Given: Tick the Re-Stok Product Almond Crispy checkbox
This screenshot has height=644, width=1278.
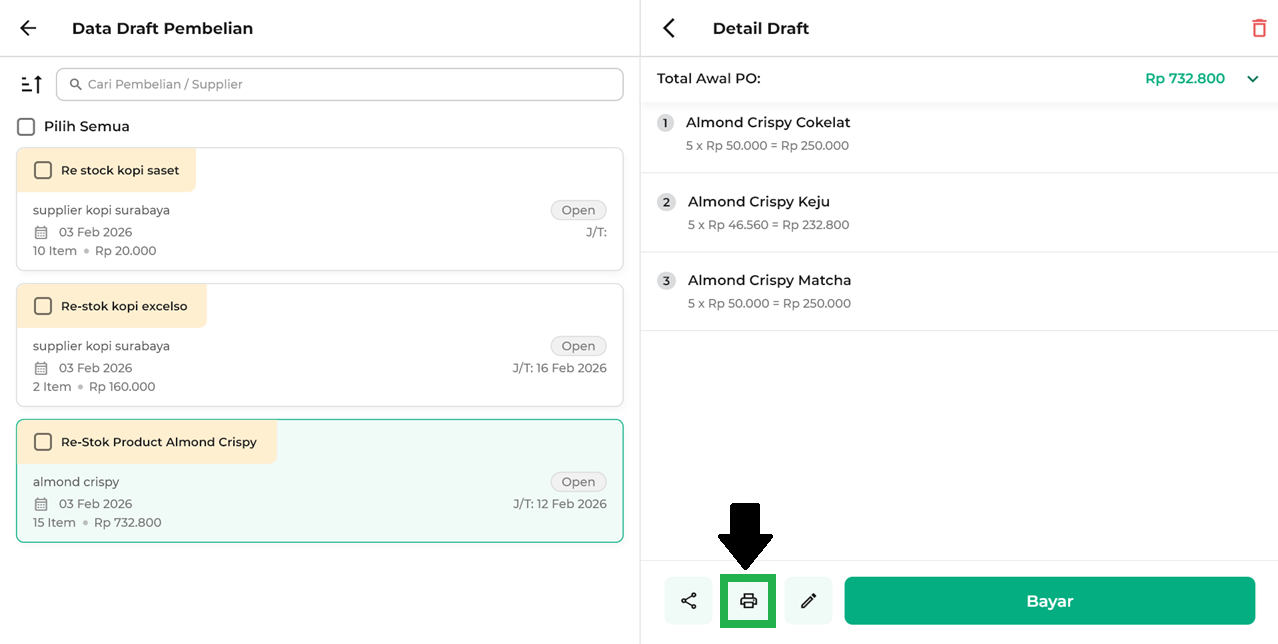Looking at the screenshot, I should point(43,442).
